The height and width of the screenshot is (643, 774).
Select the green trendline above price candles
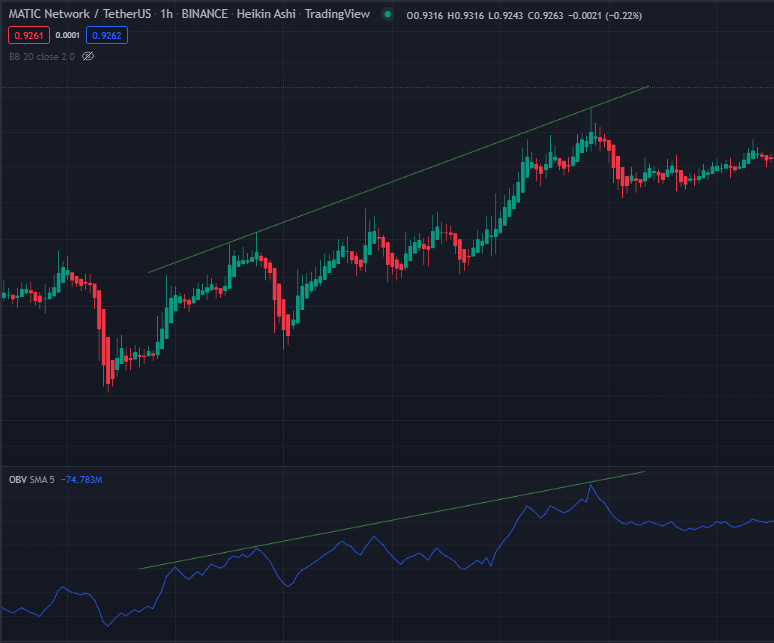(x=399, y=179)
